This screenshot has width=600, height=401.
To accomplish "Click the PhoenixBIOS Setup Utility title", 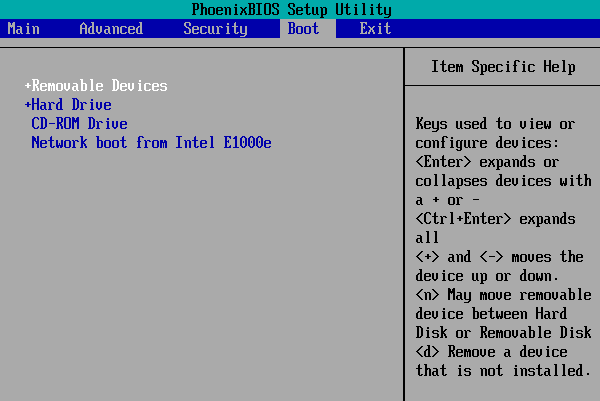I will [292, 9].
